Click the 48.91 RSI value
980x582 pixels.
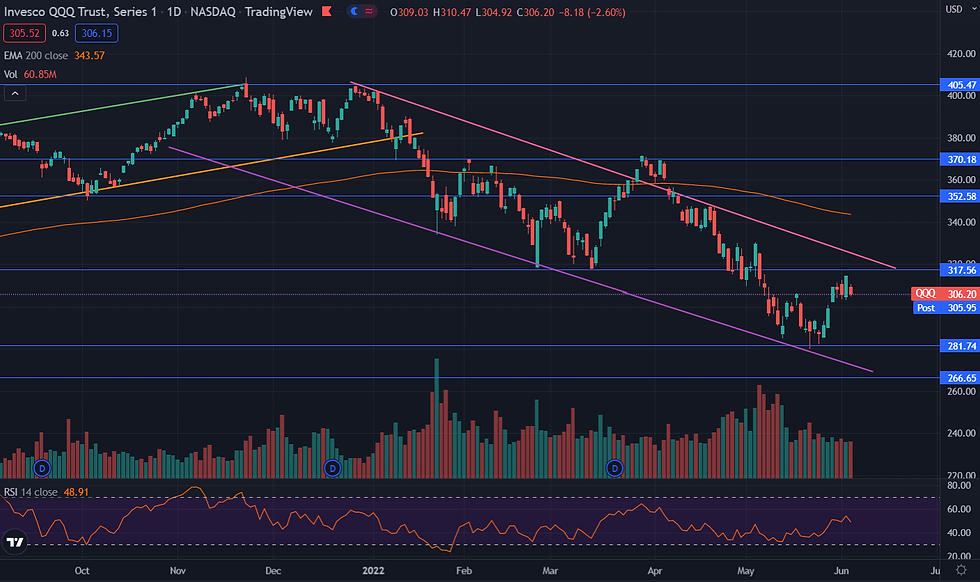pyautogui.click(x=76, y=492)
